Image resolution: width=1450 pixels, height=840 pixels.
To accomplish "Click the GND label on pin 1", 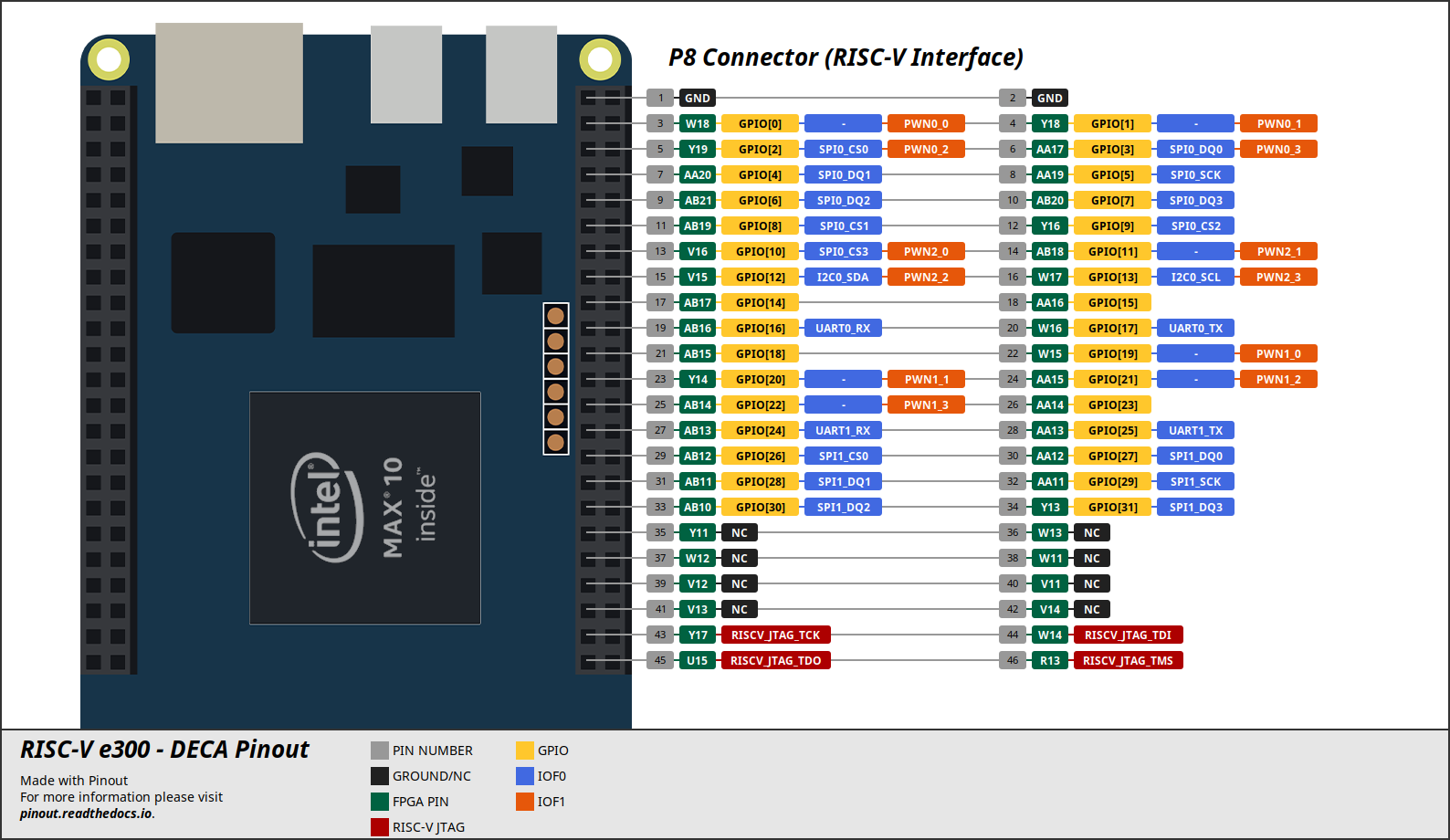I will pos(698,98).
